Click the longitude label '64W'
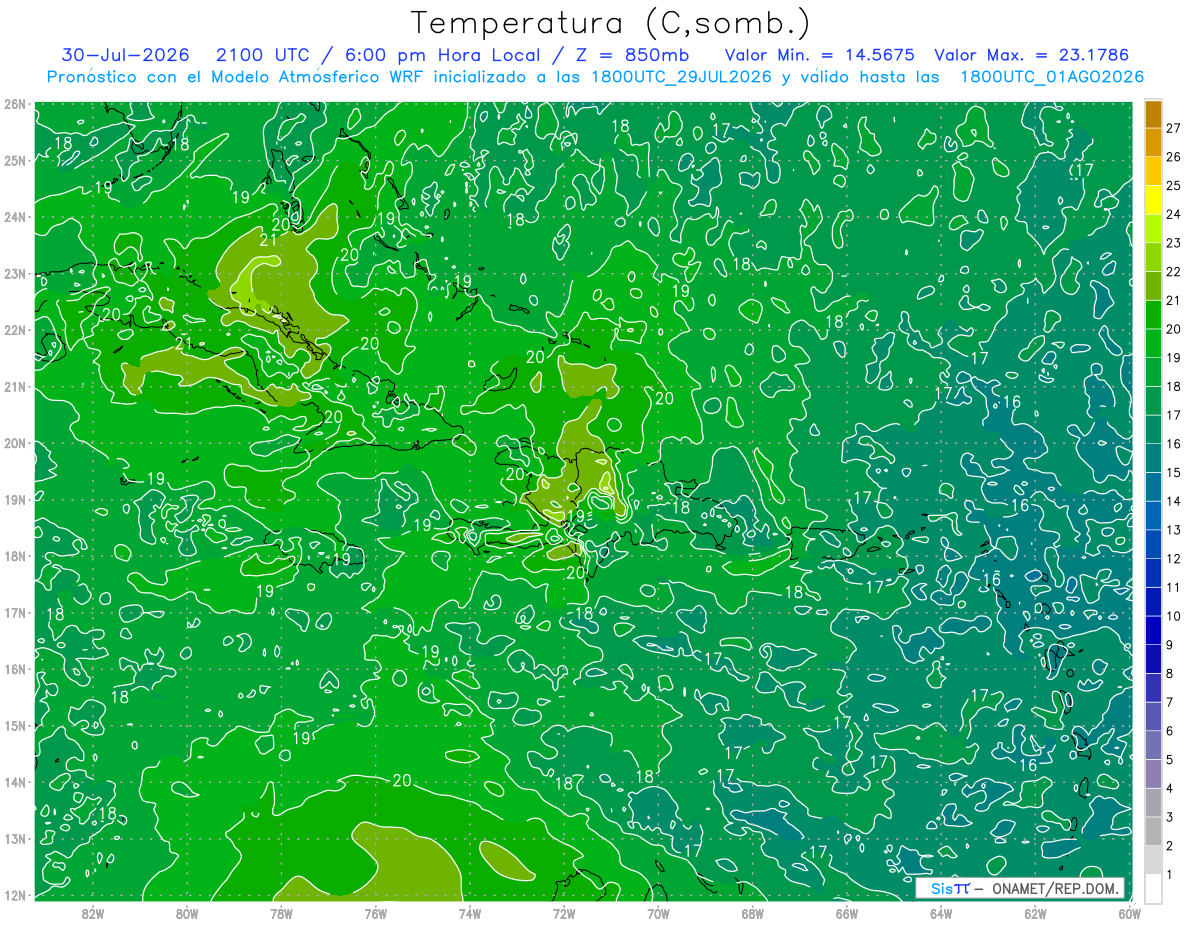Image resolution: width=1200 pixels, height=927 pixels. 941,912
